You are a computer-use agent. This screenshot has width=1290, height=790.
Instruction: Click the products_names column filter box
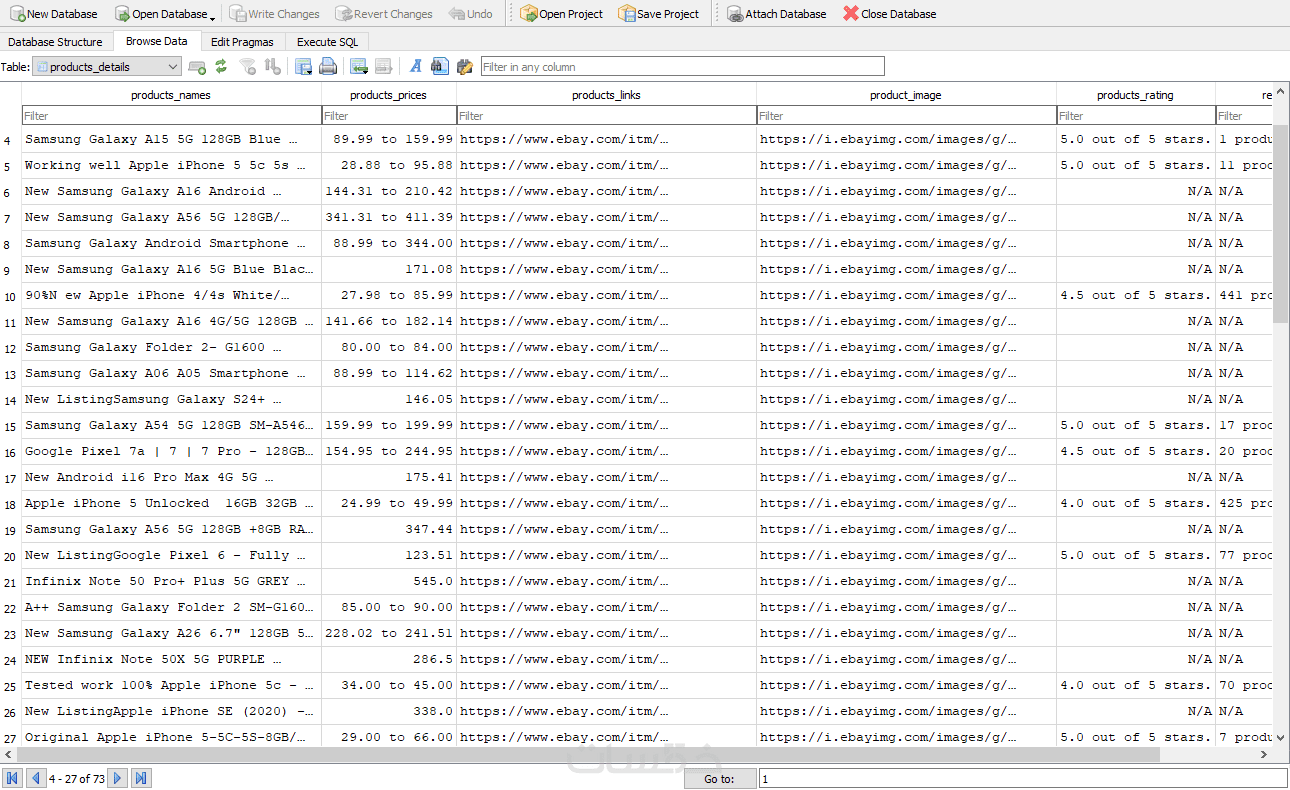click(171, 116)
